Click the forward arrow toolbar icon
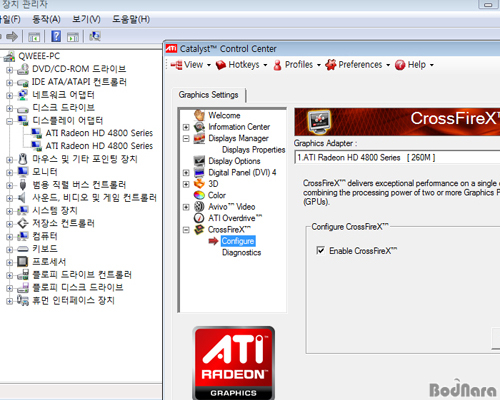The width and height of the screenshot is (500, 400). point(12,36)
